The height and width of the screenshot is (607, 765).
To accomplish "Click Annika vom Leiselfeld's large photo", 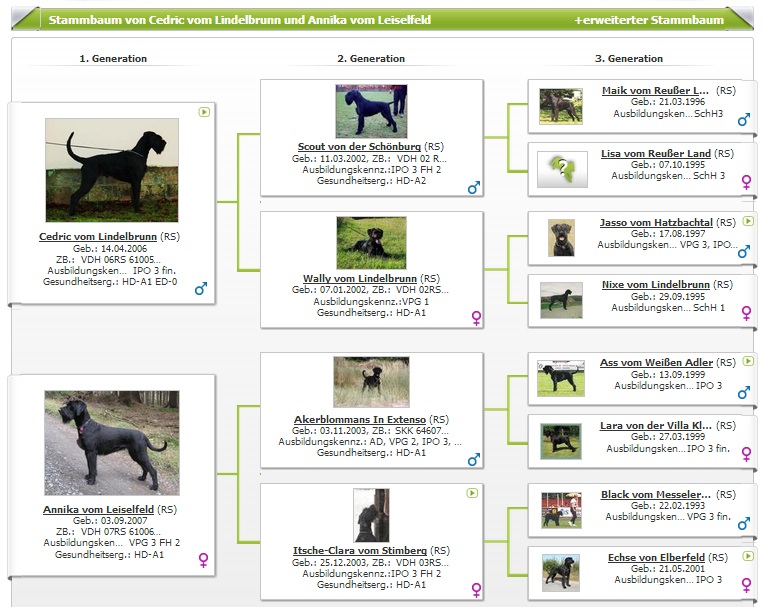I will pos(111,443).
